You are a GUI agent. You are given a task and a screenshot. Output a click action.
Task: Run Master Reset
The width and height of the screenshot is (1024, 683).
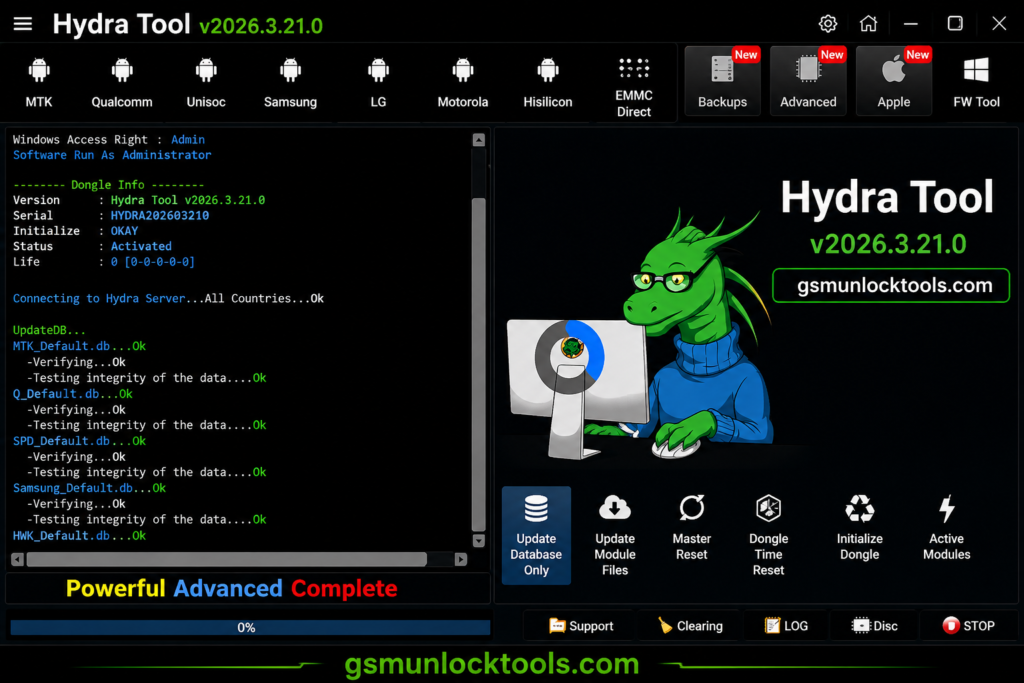coord(692,528)
